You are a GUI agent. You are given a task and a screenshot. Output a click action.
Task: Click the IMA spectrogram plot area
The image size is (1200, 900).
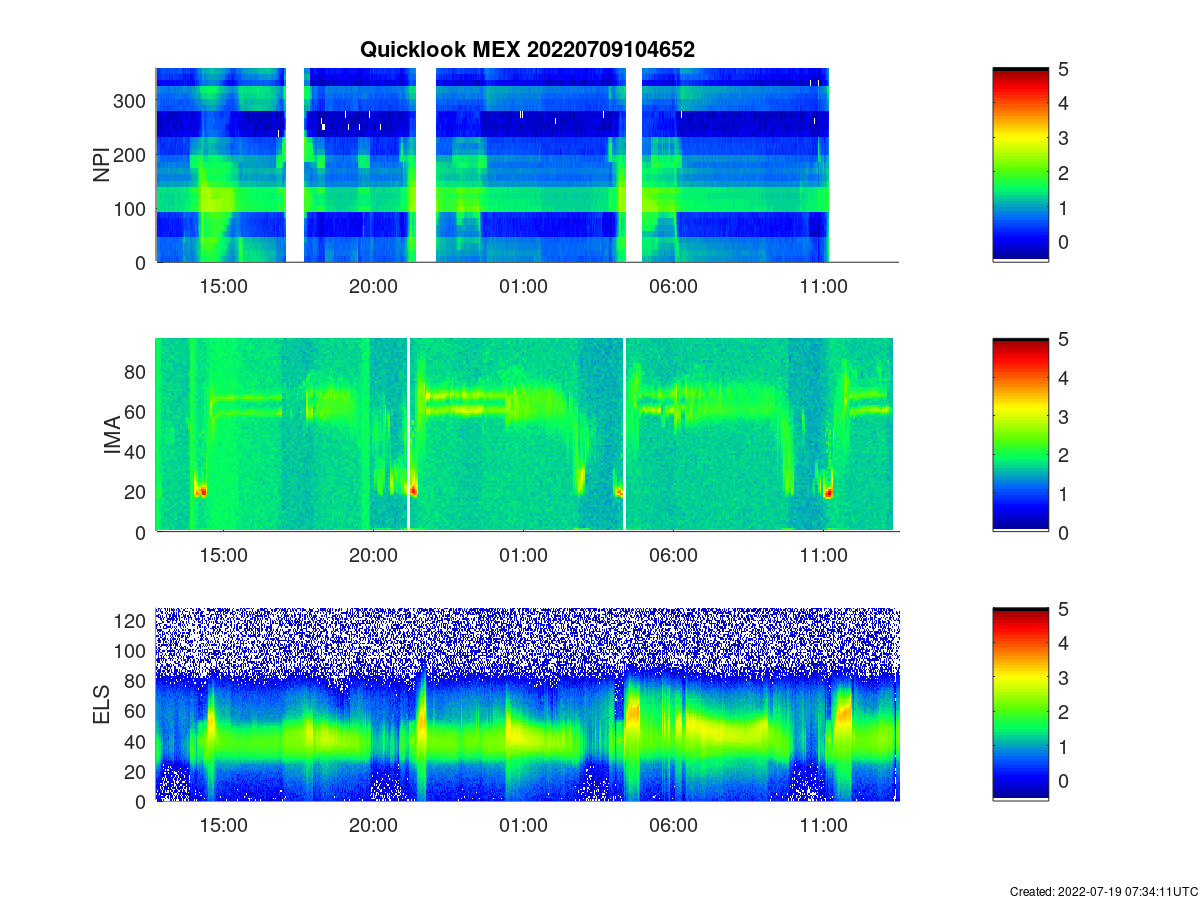[527, 435]
